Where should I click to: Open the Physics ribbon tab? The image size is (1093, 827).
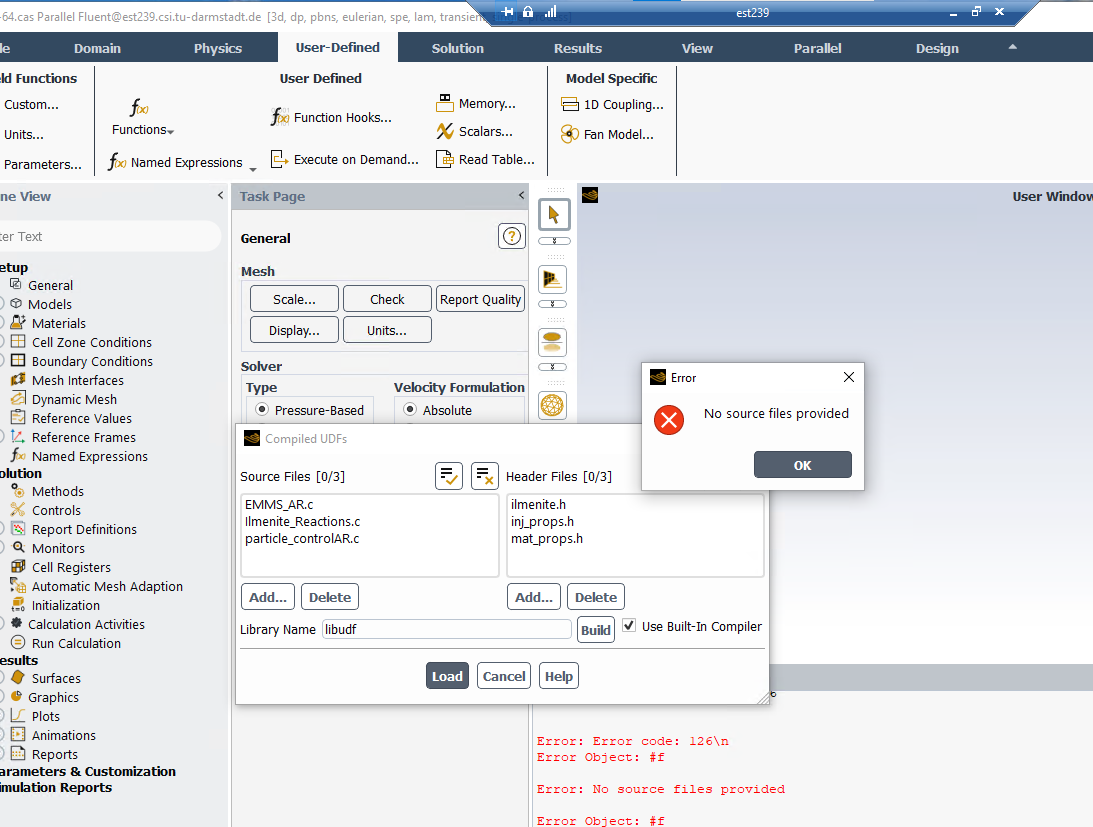tap(218, 48)
